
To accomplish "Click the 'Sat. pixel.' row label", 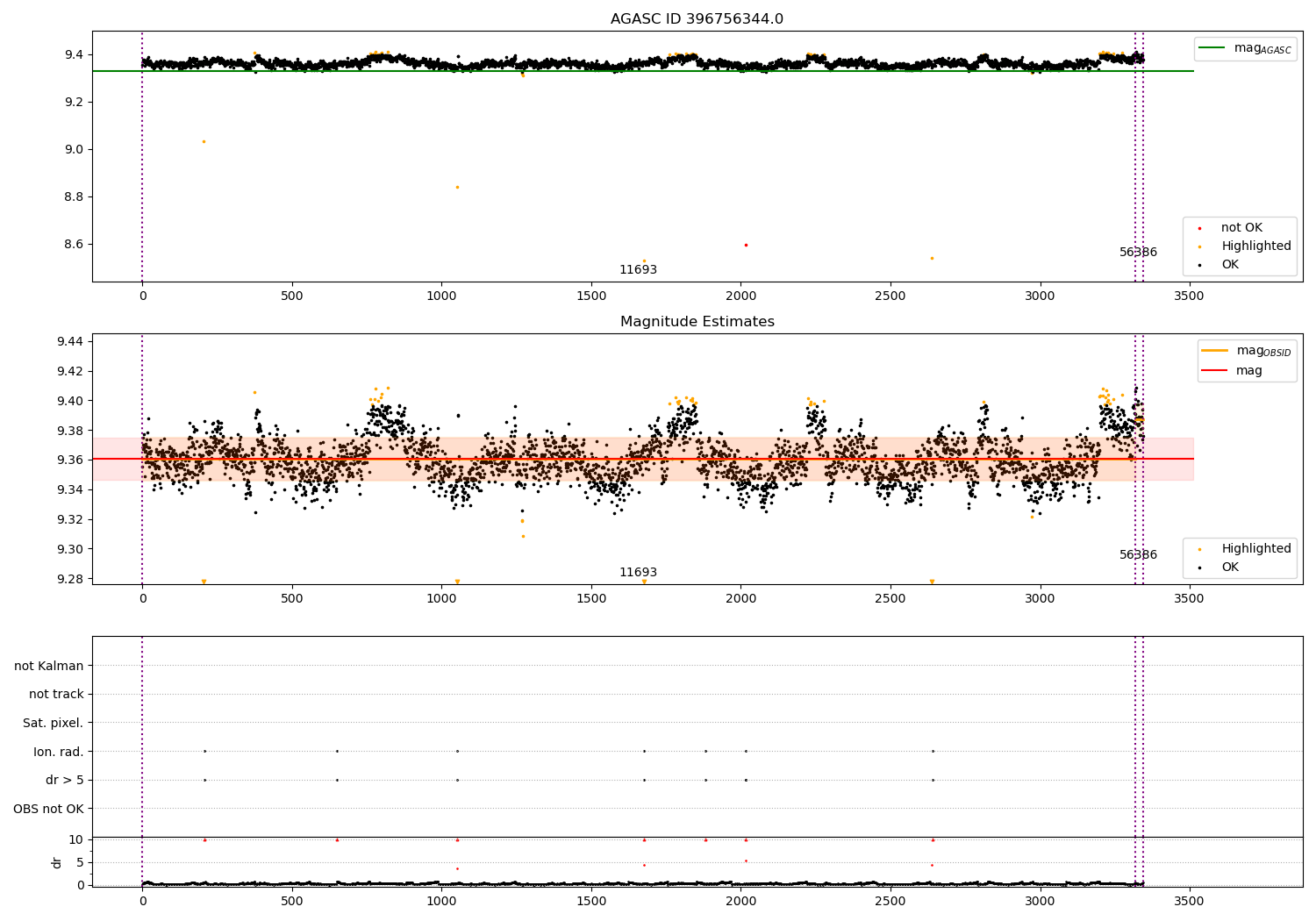I will click(x=53, y=723).
